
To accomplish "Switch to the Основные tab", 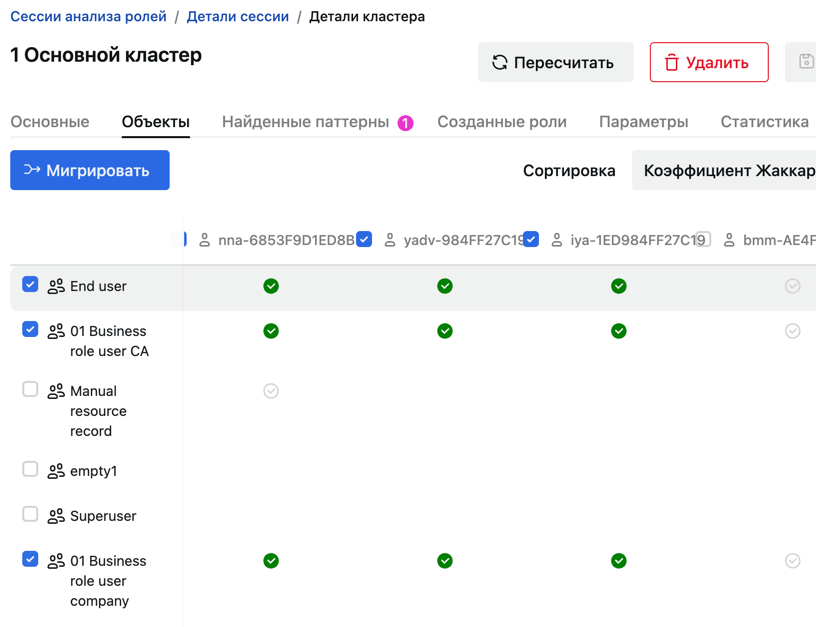I will click(x=50, y=122).
